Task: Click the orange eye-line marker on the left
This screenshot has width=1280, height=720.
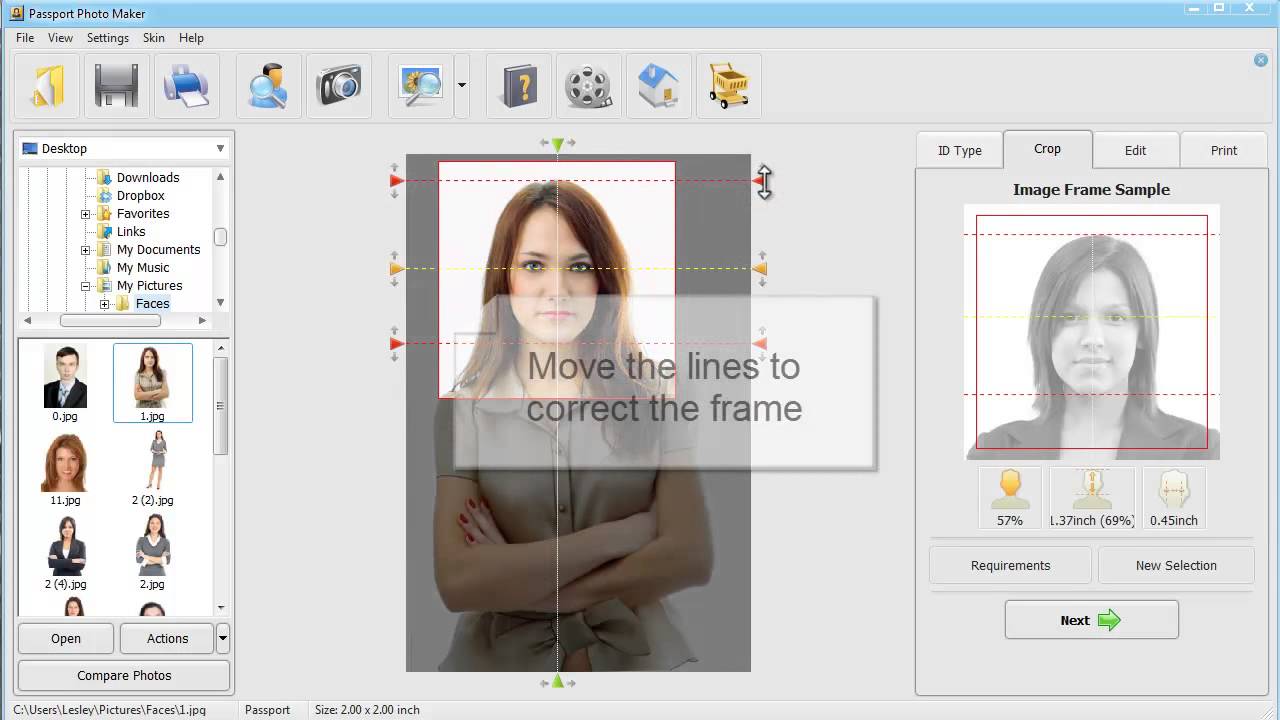Action: point(396,269)
